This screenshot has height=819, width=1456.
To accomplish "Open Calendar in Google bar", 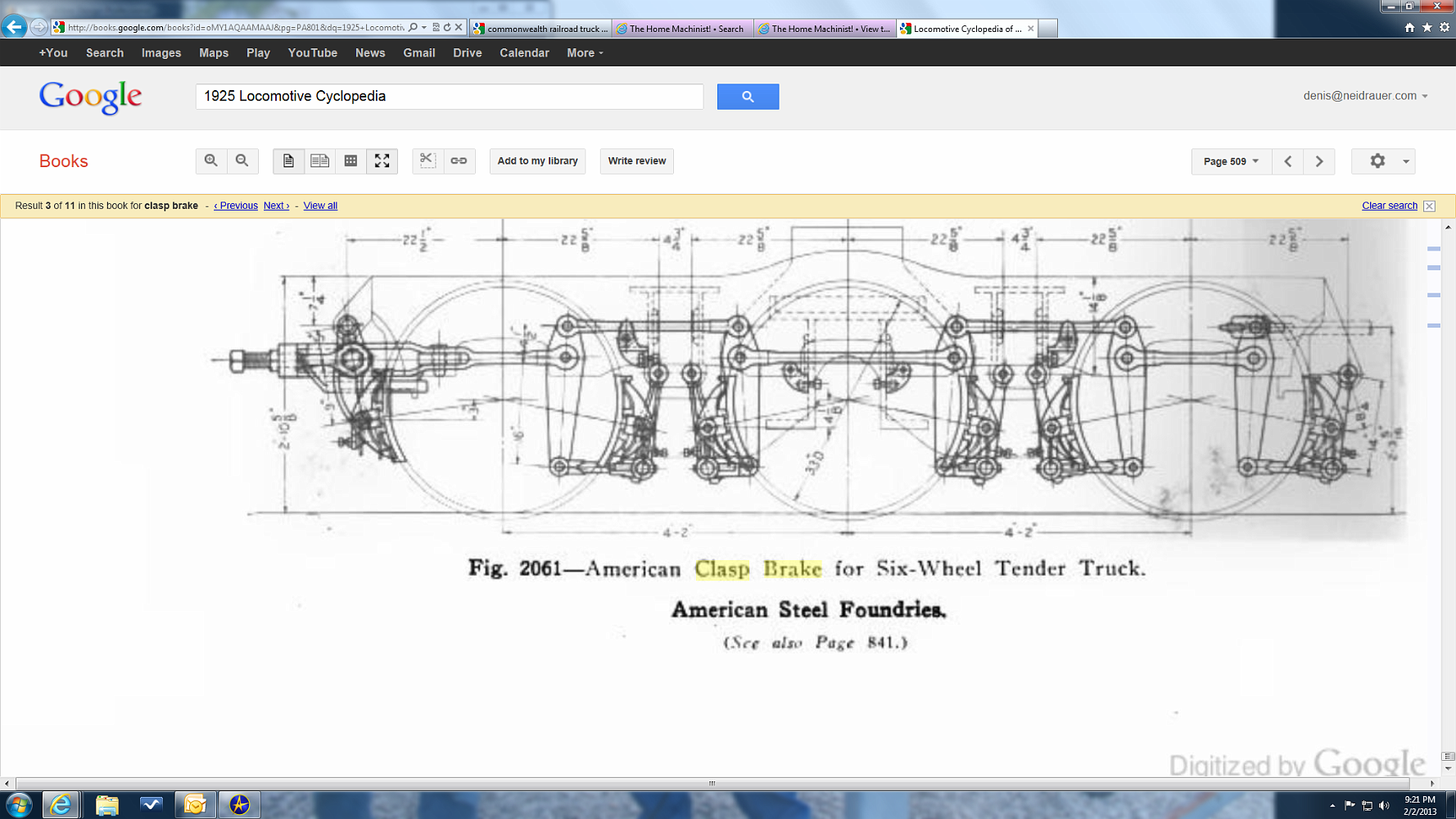I will point(524,52).
